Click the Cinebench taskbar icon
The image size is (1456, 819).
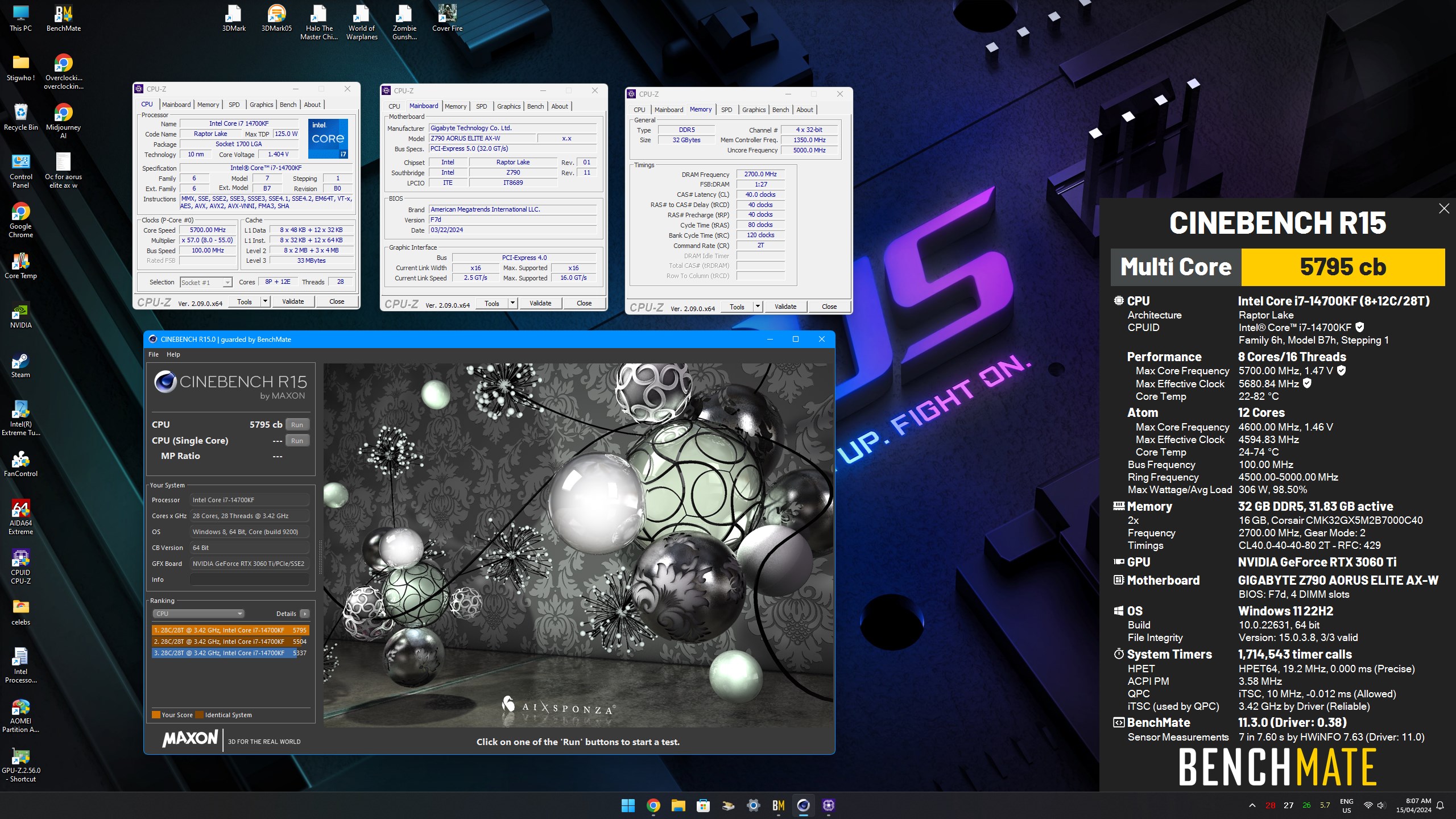(803, 805)
